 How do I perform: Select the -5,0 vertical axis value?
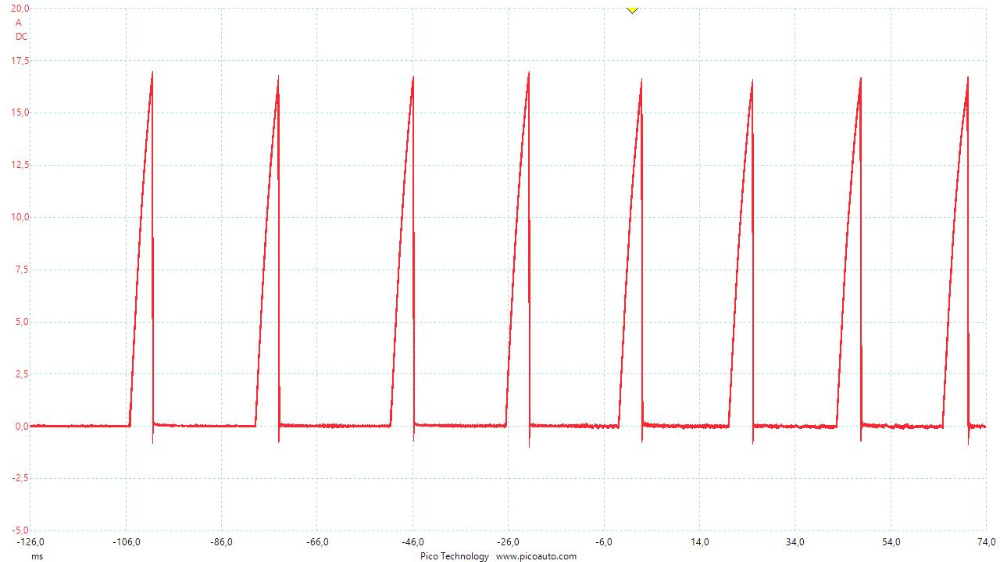click(x=20, y=530)
